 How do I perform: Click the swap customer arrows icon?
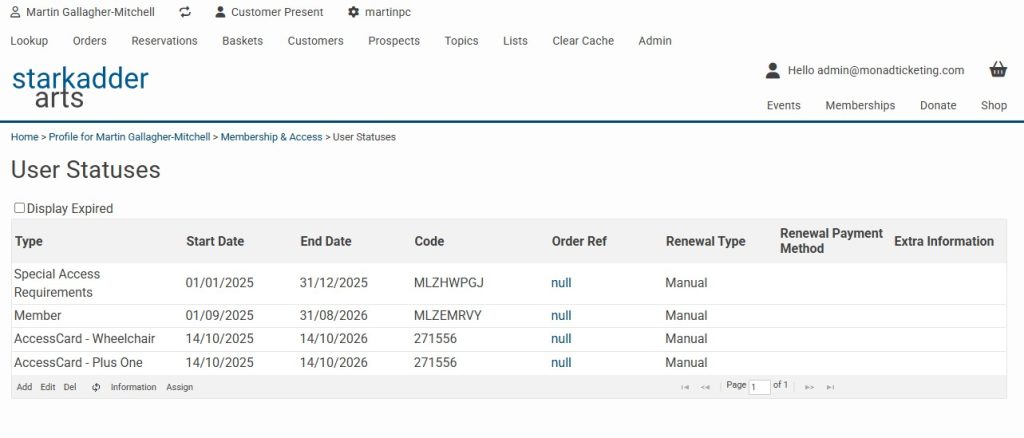coord(185,12)
